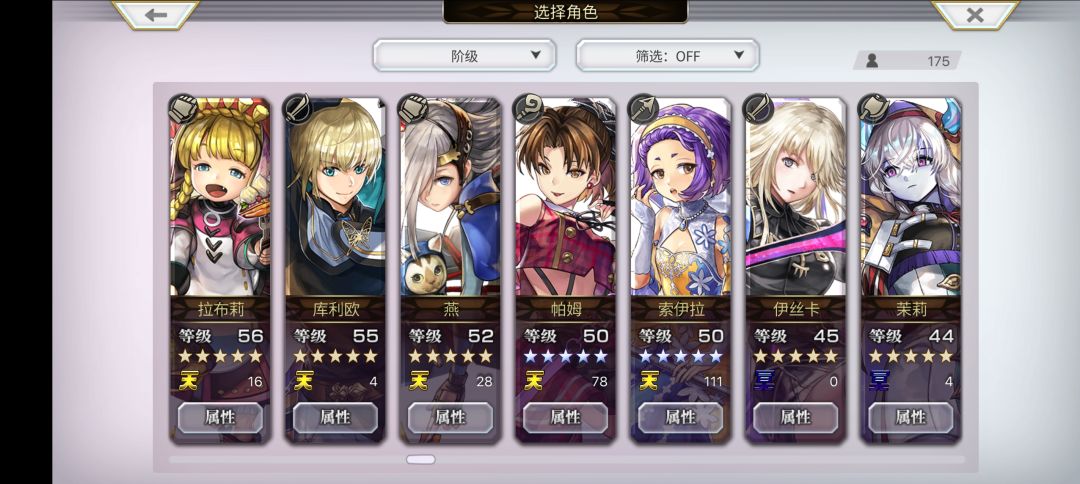Click the weapon class icon on 伊丝卡
This screenshot has width=1080, height=484.
click(758, 109)
